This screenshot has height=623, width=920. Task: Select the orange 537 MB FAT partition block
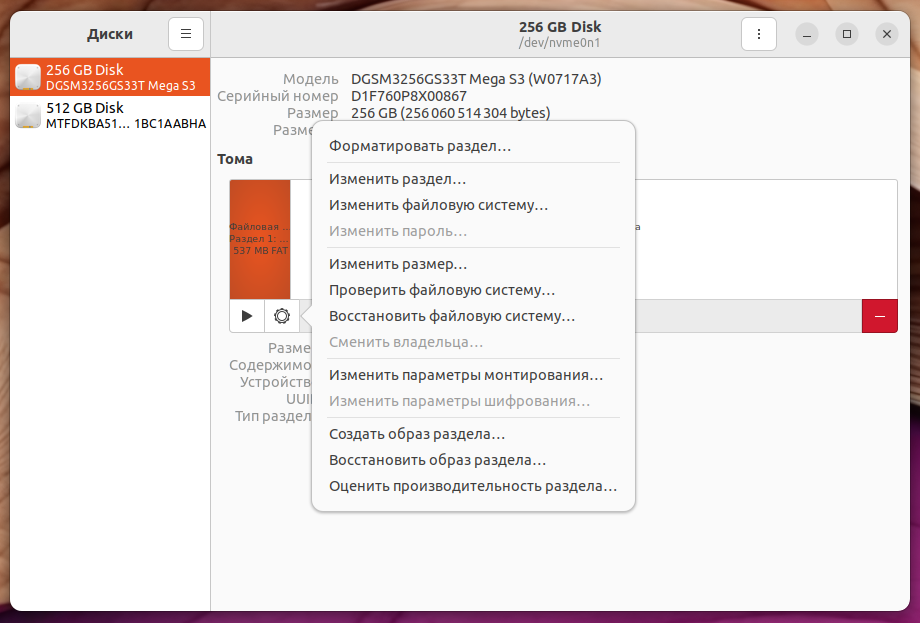260,239
